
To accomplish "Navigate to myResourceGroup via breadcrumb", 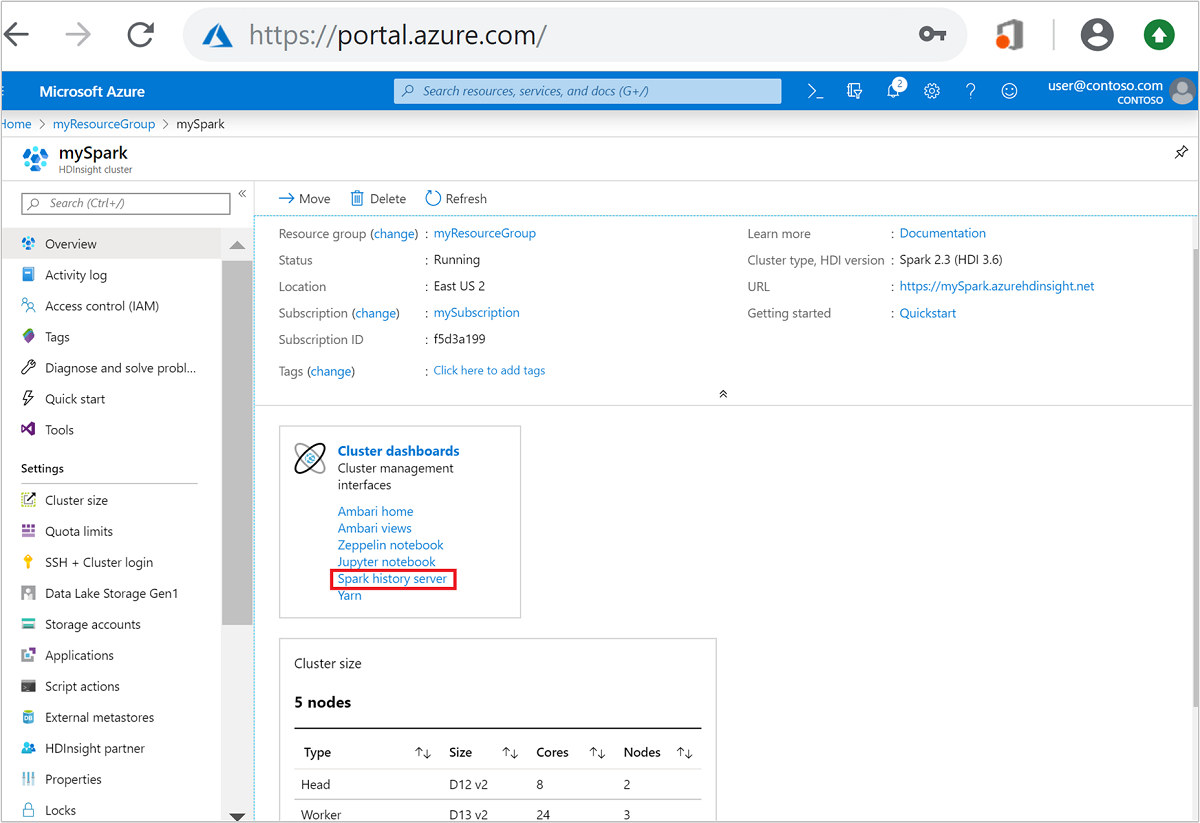I will pyautogui.click(x=103, y=123).
